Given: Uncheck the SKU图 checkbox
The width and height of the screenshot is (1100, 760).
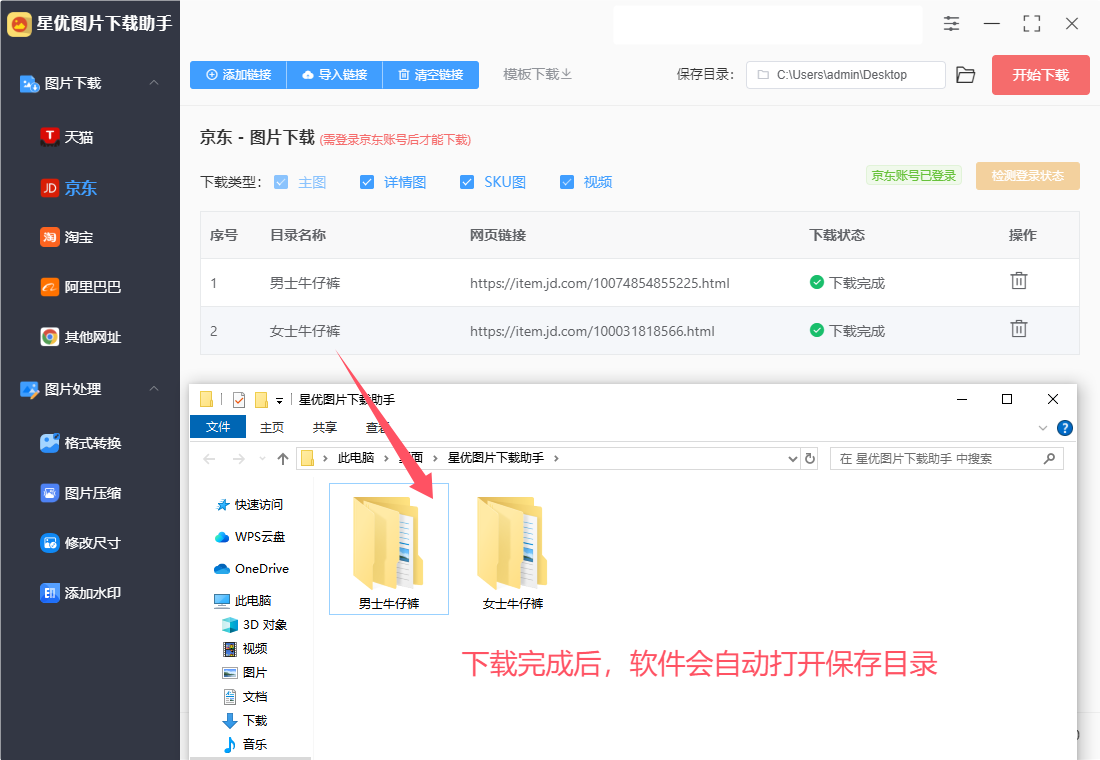Looking at the screenshot, I should 467,182.
